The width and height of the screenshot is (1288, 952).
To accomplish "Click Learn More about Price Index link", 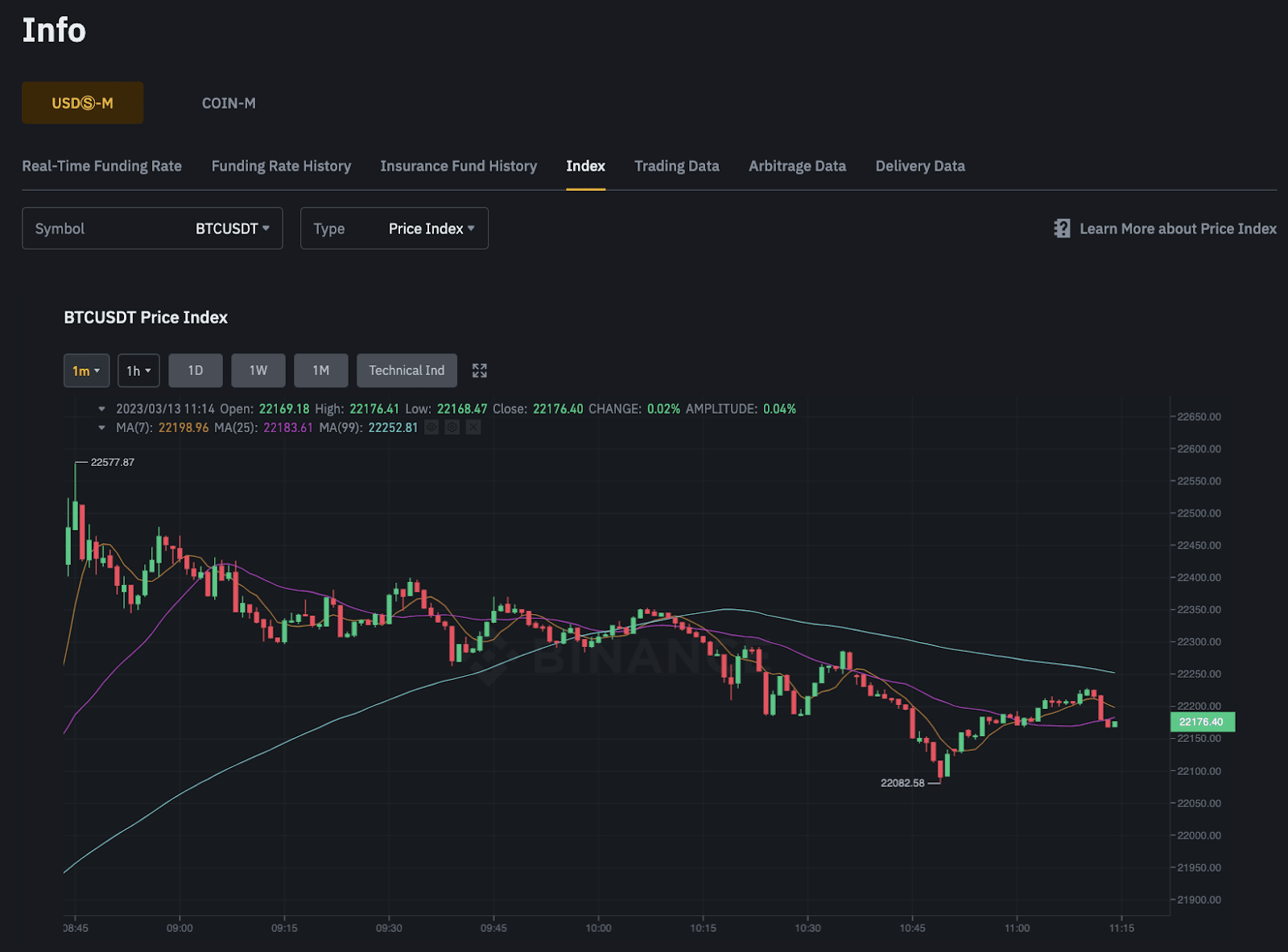I will (1177, 229).
